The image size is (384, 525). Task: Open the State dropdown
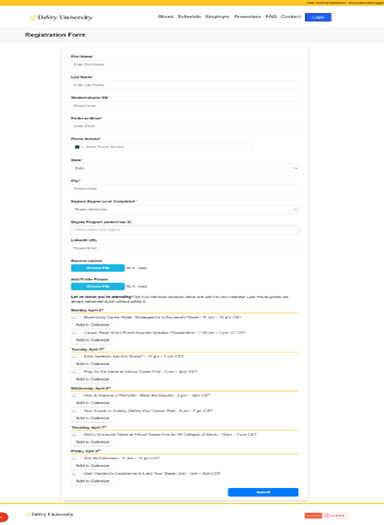(184, 168)
